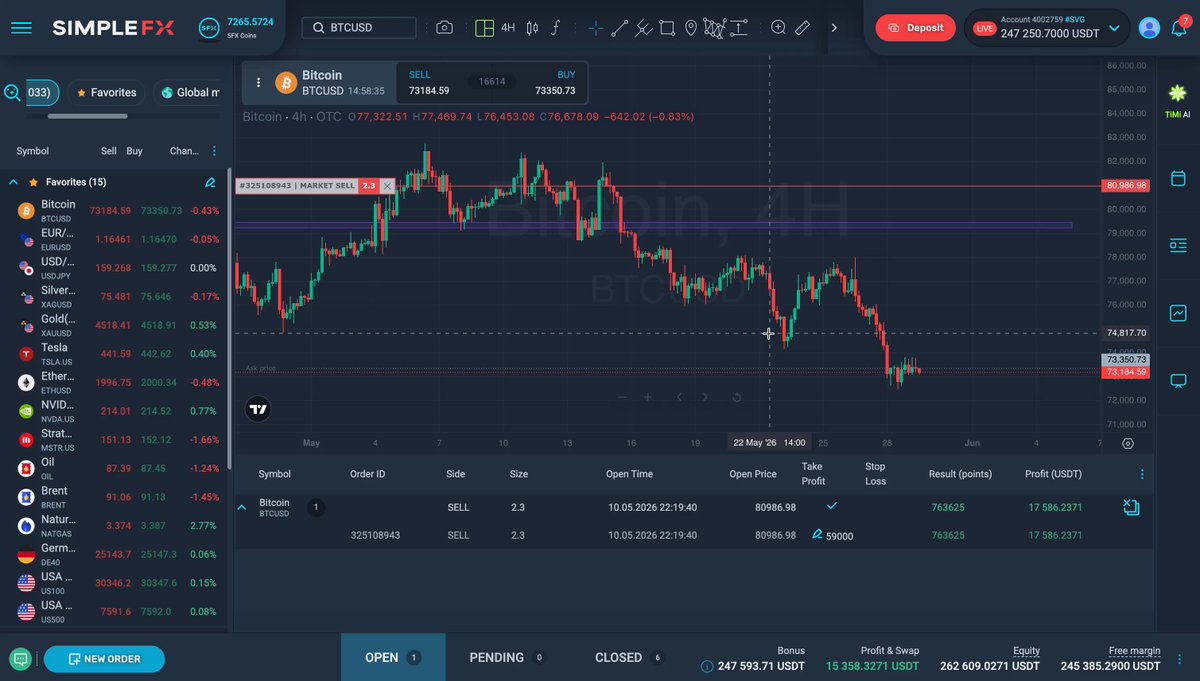Image resolution: width=1200 pixels, height=681 pixels.
Task: Reset chart view with circular arrow
Action: 737,397
